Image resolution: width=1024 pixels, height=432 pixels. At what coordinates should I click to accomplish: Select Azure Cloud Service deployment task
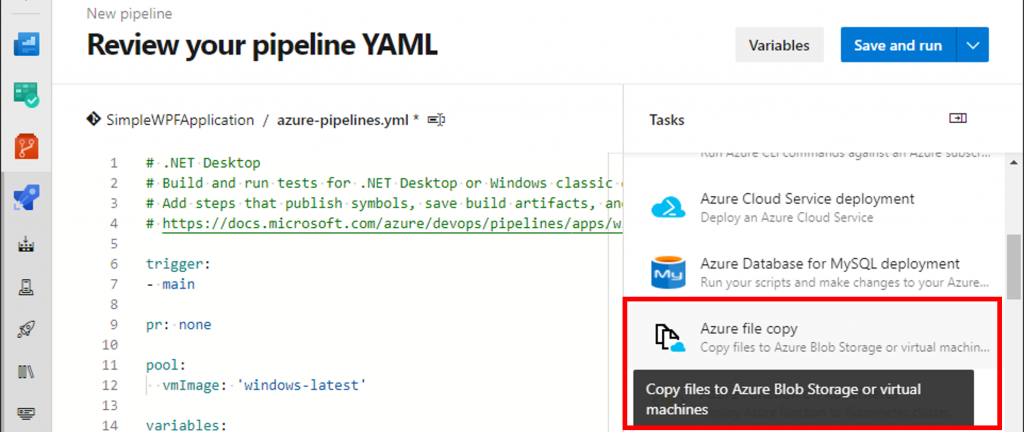(x=812, y=206)
